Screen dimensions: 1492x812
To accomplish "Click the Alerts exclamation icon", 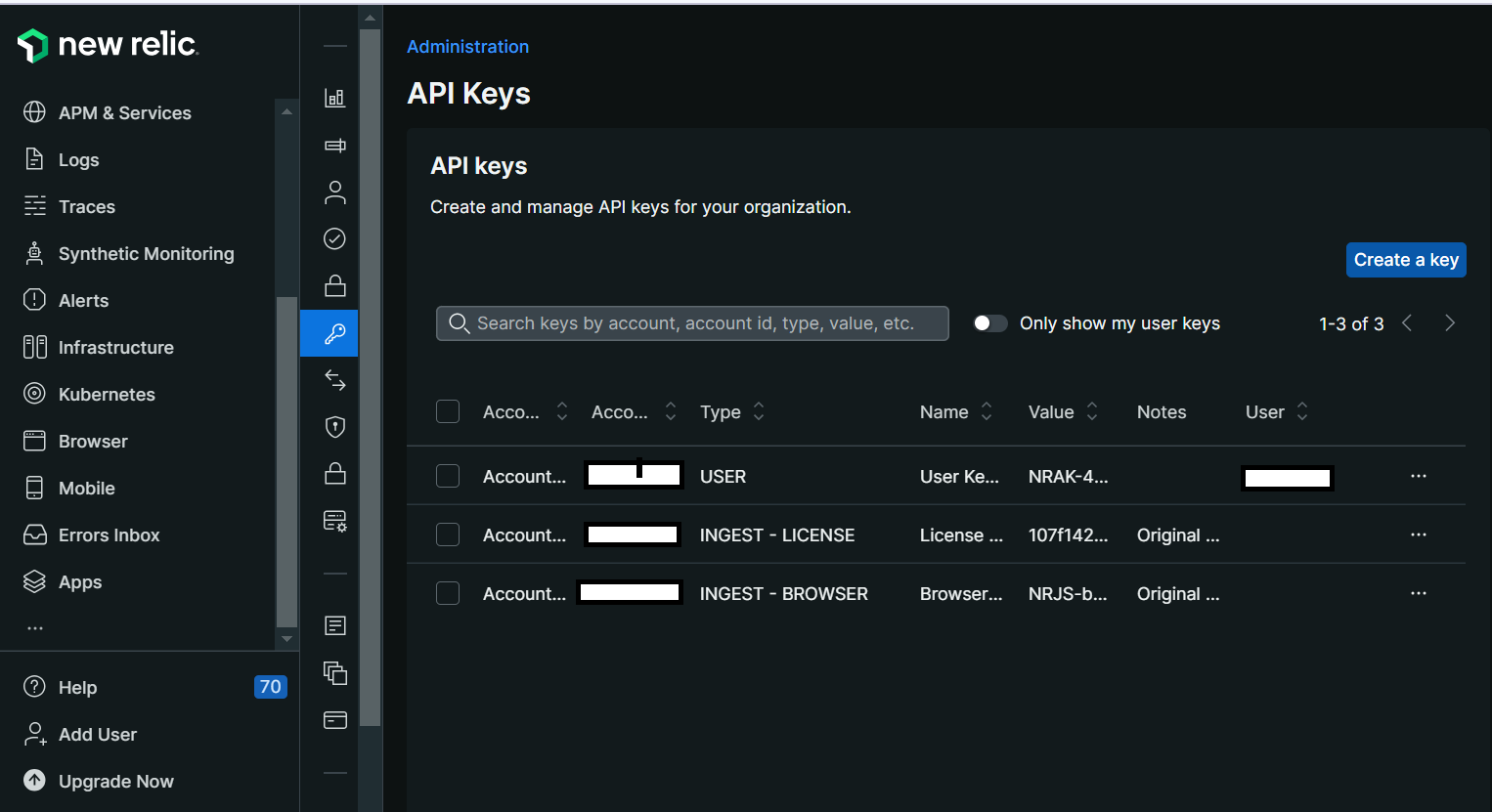I will (34, 300).
